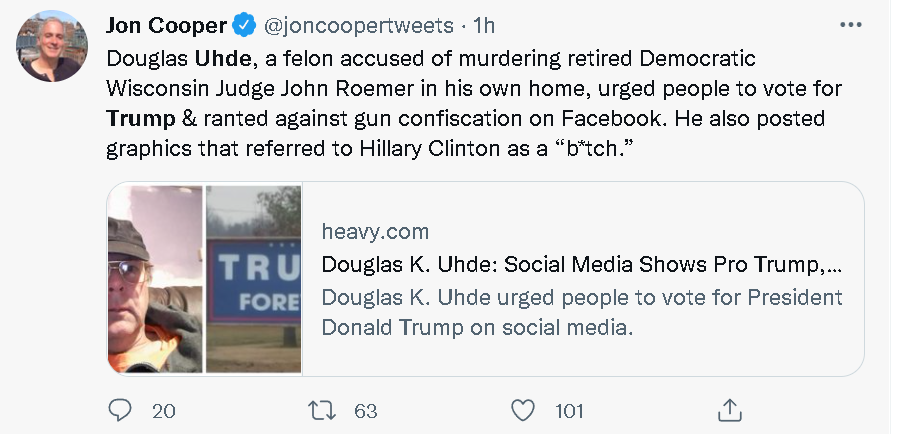
Task: Click the card's article description text
Action: point(580,312)
